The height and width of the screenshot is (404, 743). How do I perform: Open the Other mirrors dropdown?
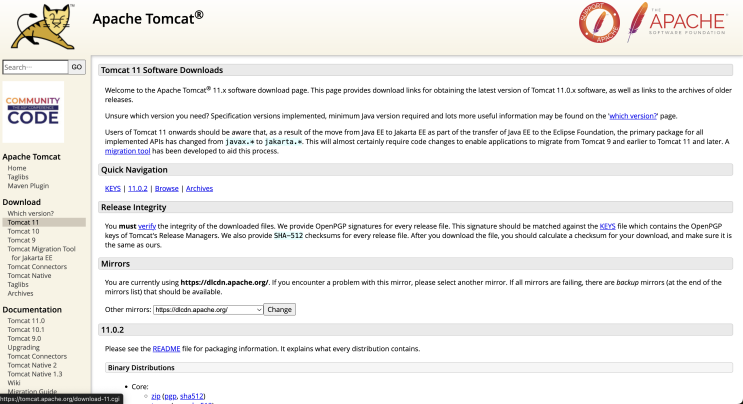pos(208,310)
